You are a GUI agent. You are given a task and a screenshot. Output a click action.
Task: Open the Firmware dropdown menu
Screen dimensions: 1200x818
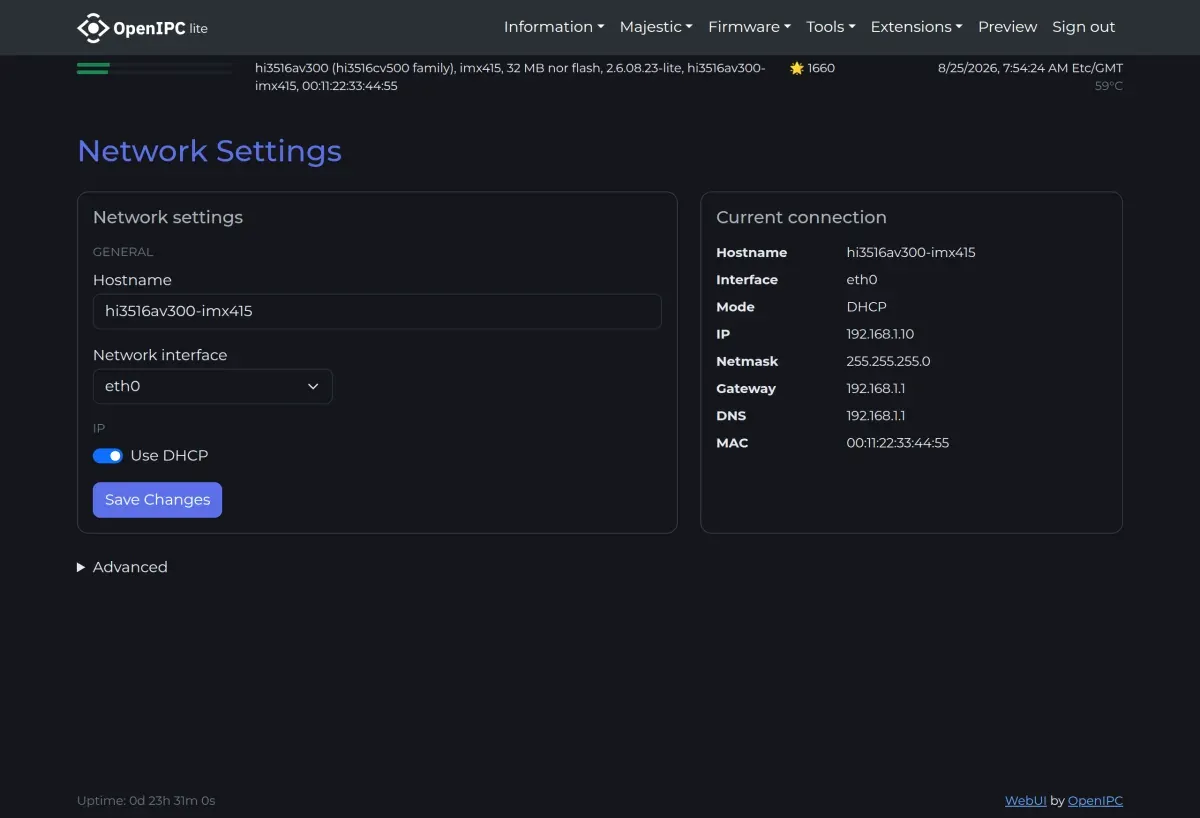tap(749, 27)
